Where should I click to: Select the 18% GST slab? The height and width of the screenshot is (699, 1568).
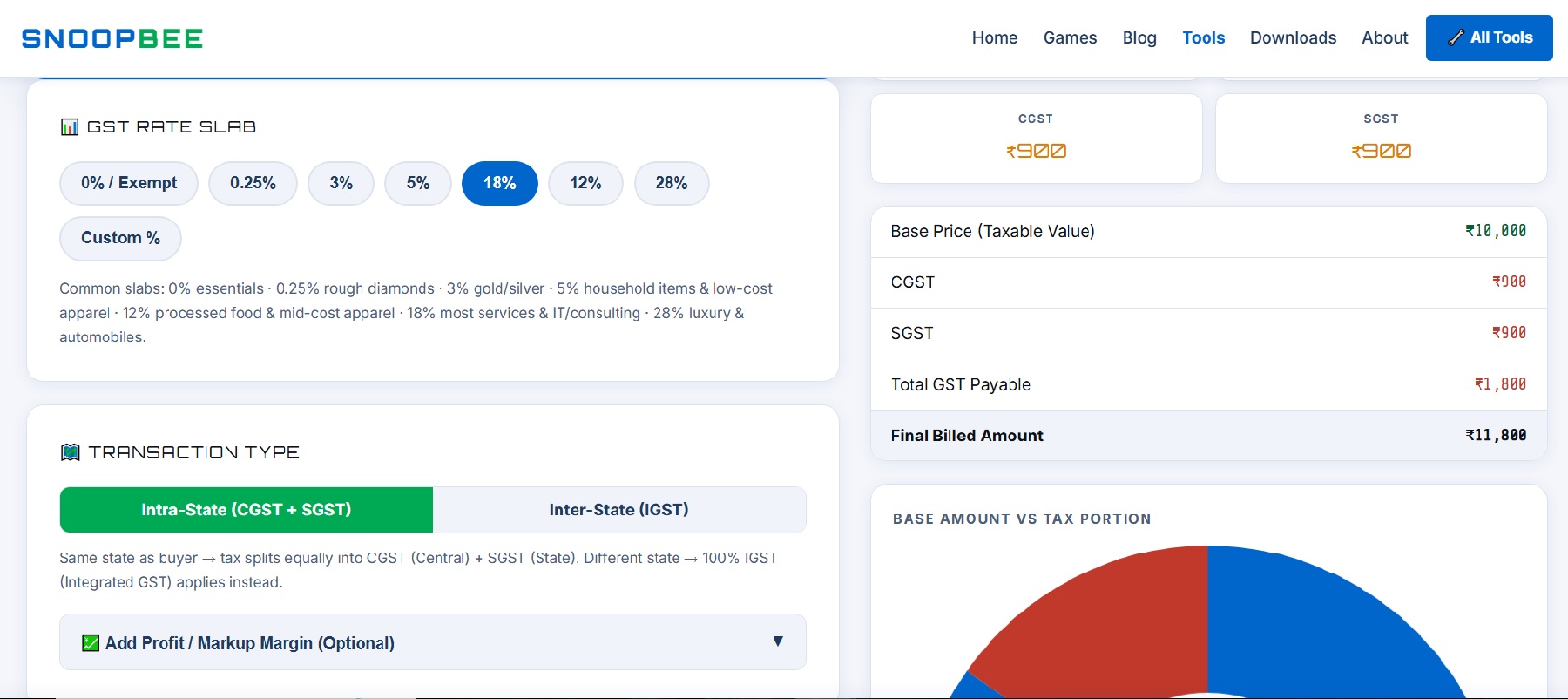tap(500, 183)
